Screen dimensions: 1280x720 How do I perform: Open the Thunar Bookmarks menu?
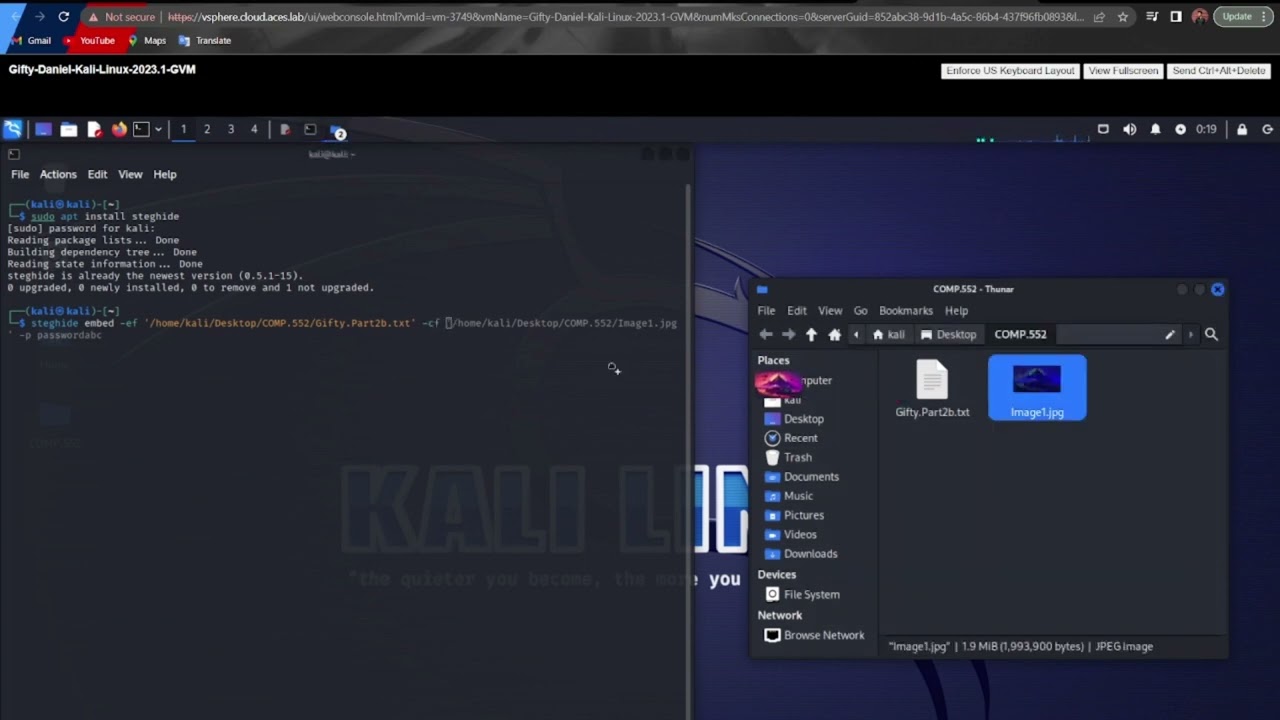coord(906,310)
